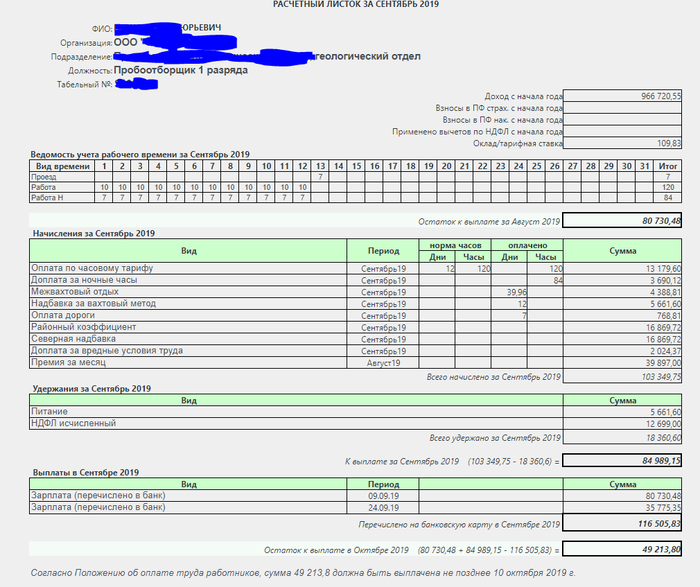Click the paid days value 39,96

tap(517, 292)
